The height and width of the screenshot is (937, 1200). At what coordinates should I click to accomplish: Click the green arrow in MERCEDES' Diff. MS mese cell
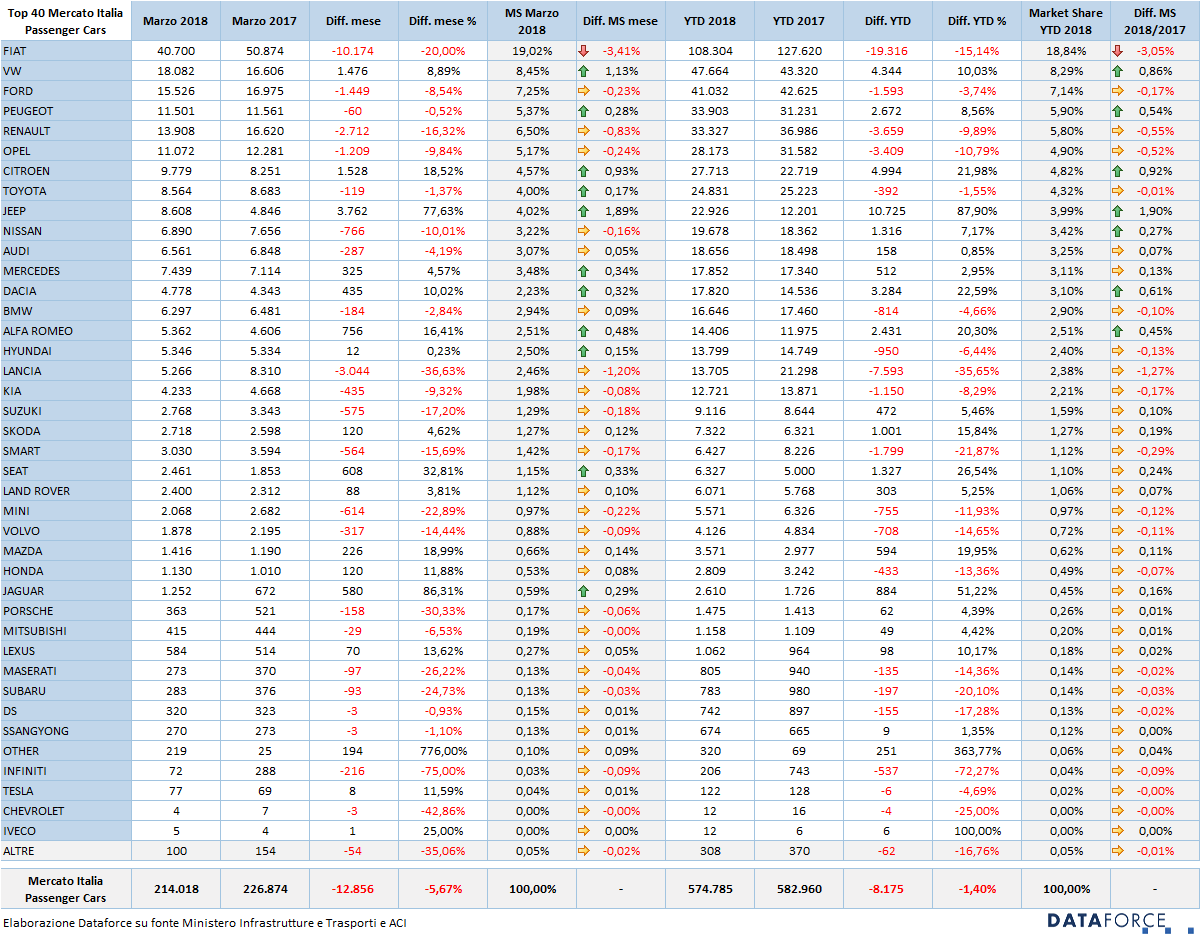[x=584, y=271]
